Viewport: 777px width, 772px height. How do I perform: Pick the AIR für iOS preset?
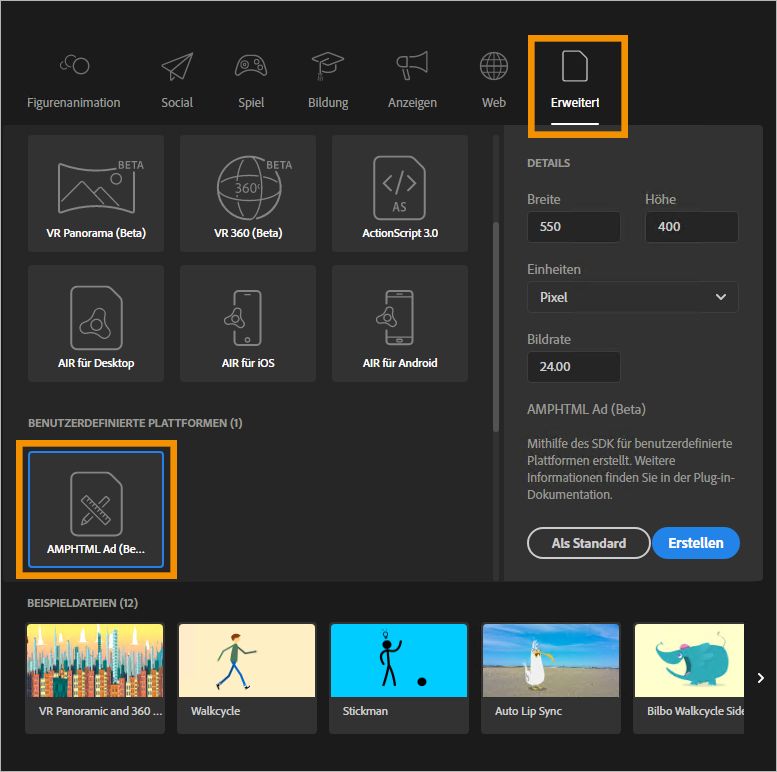point(248,323)
